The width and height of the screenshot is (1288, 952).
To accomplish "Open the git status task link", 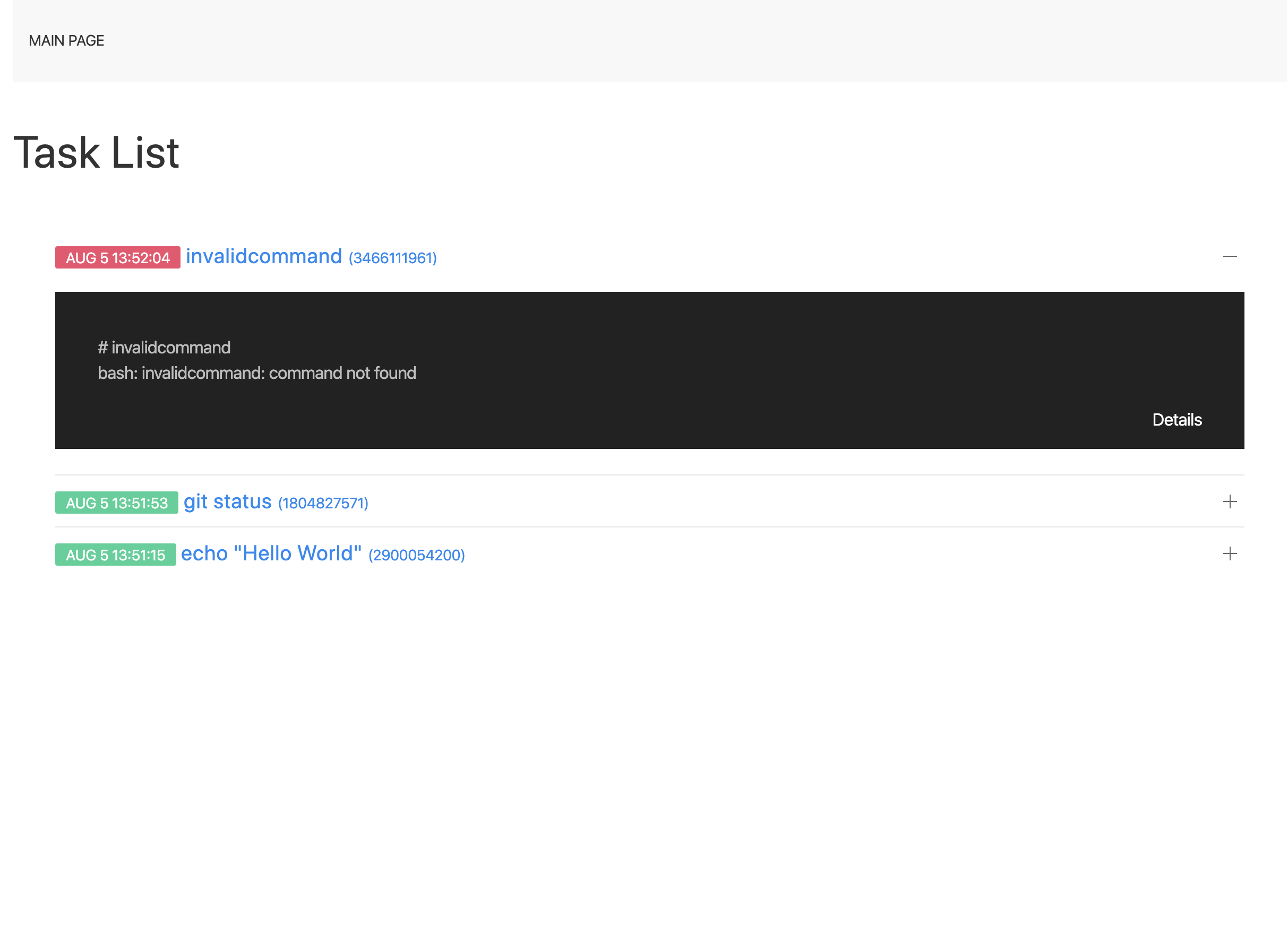I will [227, 502].
